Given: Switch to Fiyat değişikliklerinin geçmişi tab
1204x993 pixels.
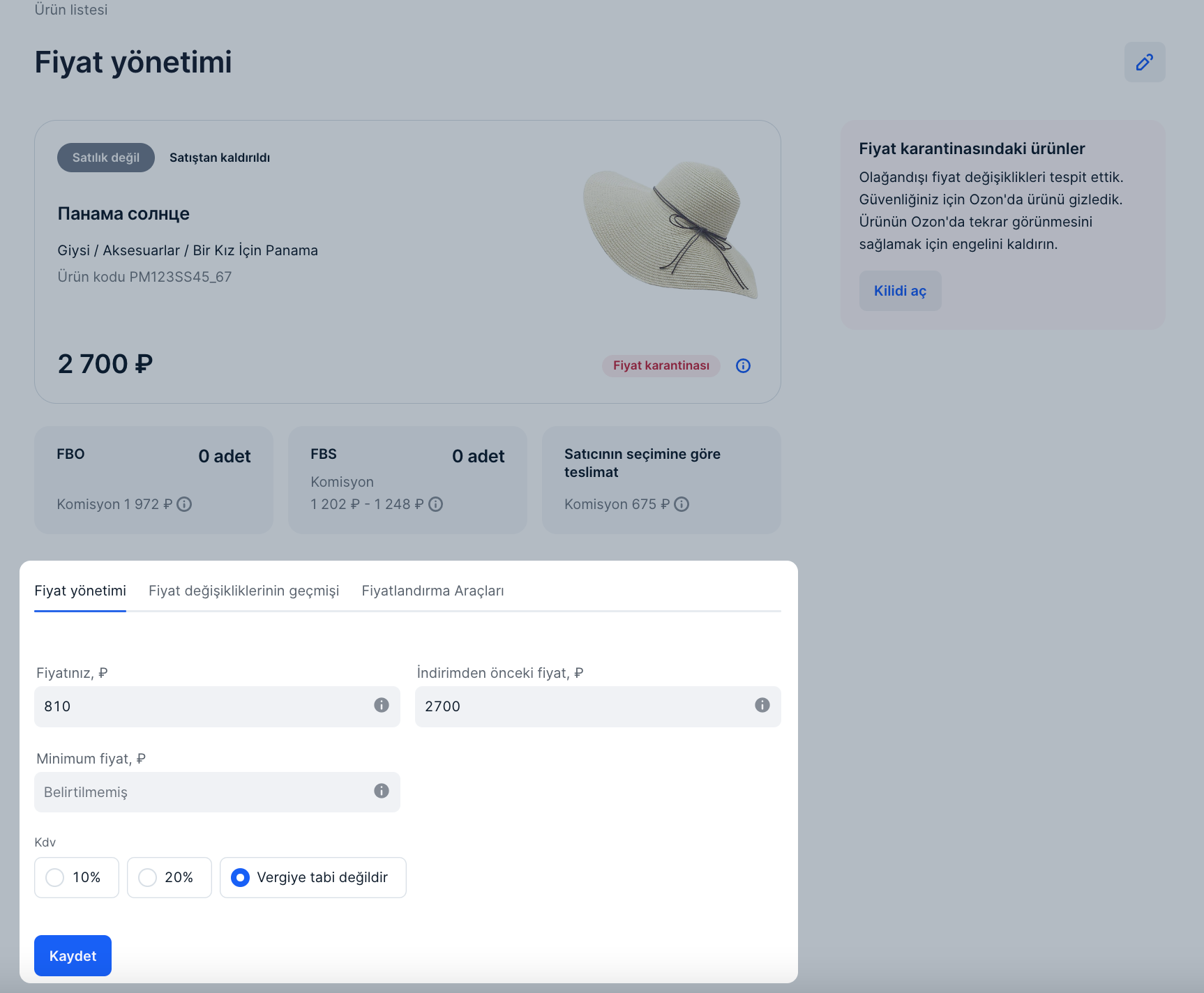Looking at the screenshot, I should click(x=244, y=591).
